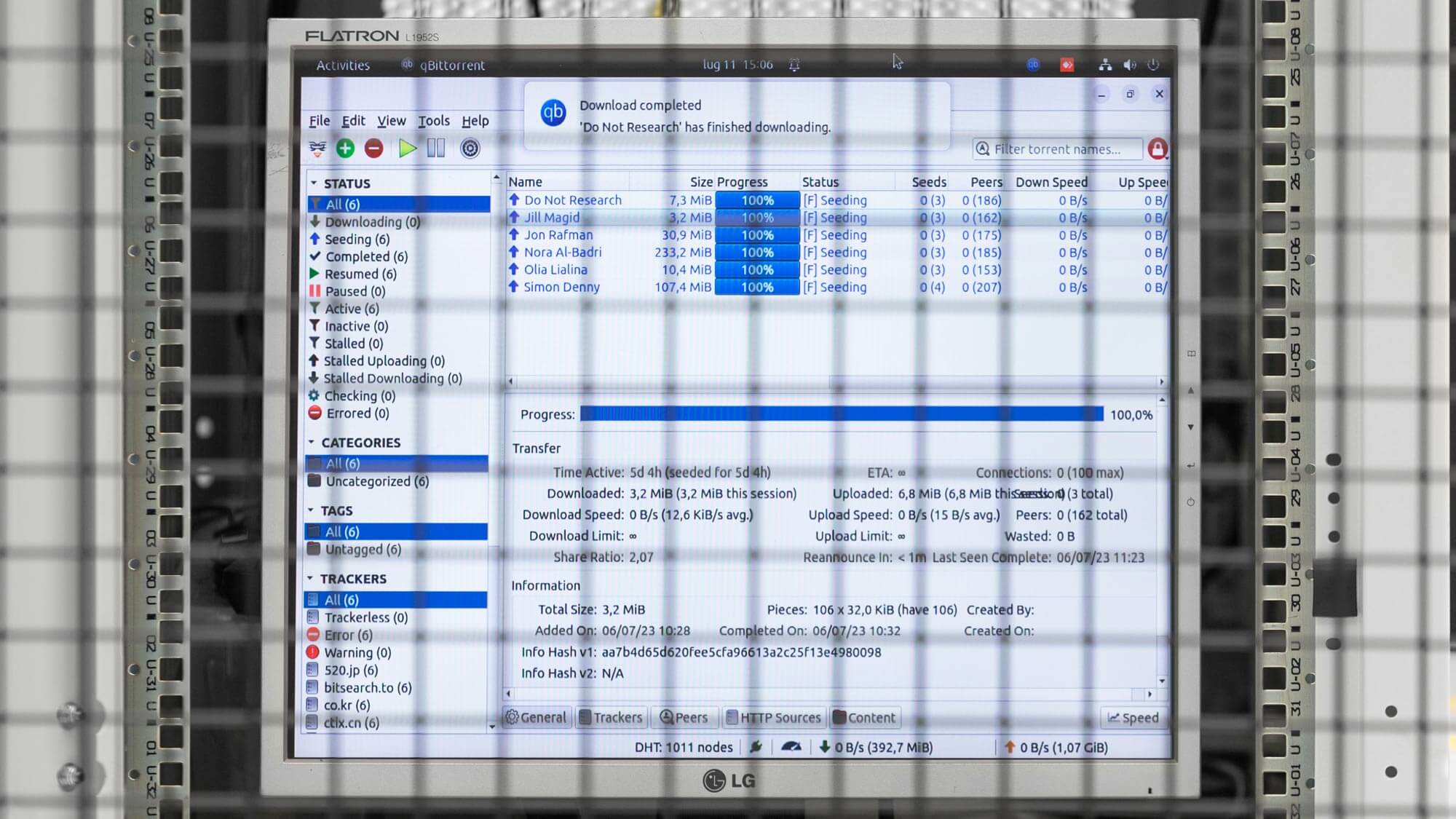The image size is (1456, 819).
Task: Click the notification bell beside the clock
Action: (x=794, y=65)
